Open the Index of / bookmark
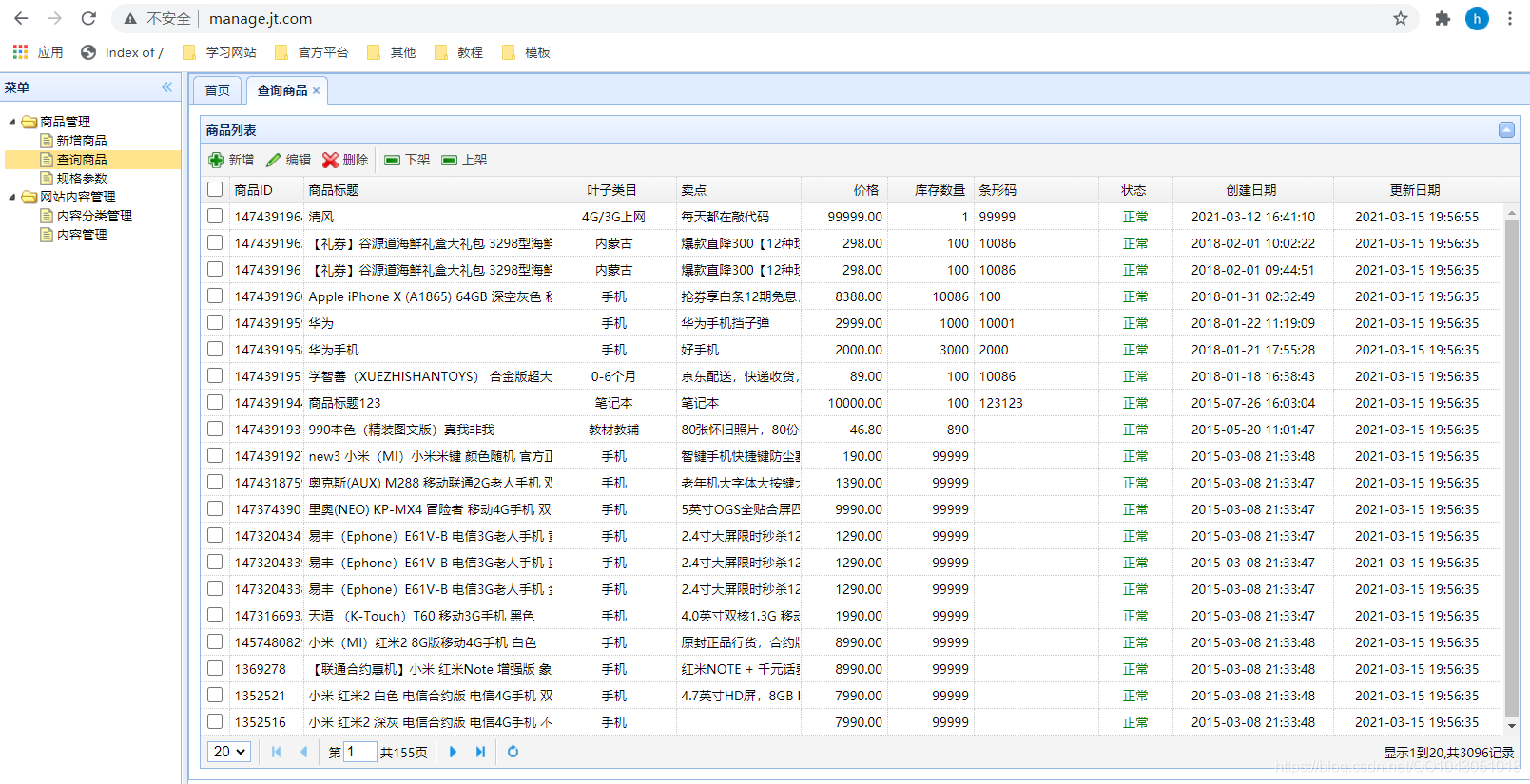The image size is (1530, 784). click(123, 52)
